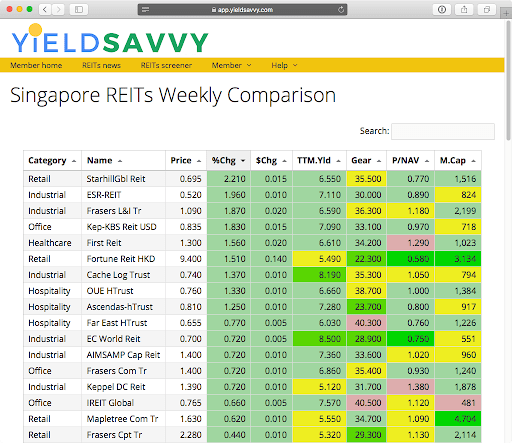Select Far East HTrust name cell
This screenshot has width=512, height=443.
pos(123,323)
